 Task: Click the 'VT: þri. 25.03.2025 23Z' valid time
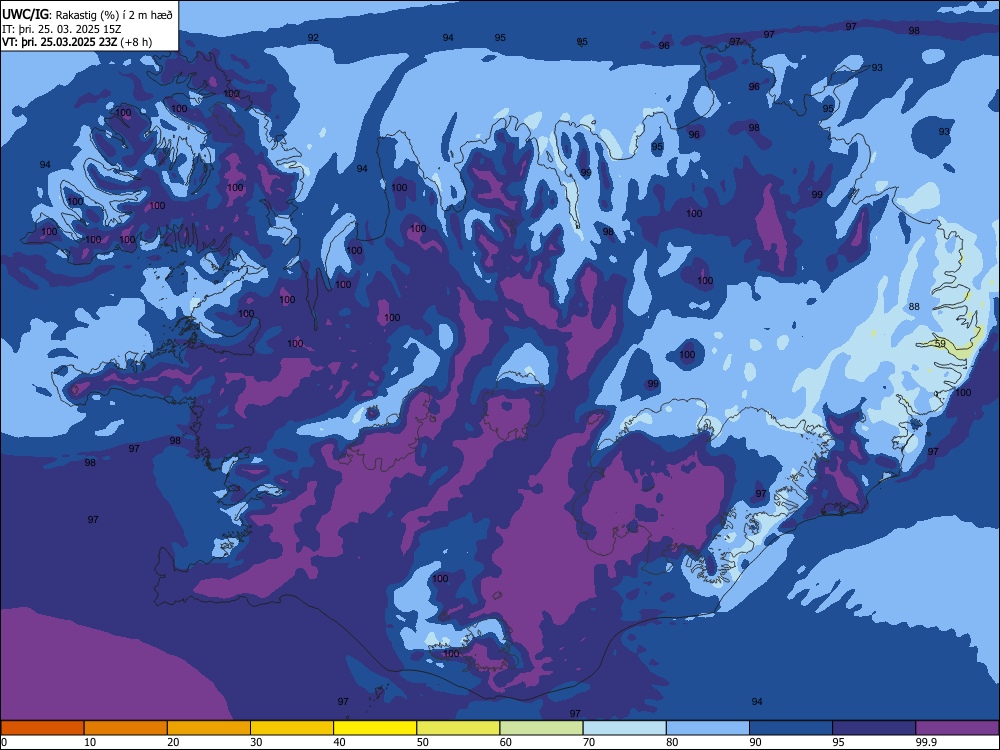(x=59, y=42)
